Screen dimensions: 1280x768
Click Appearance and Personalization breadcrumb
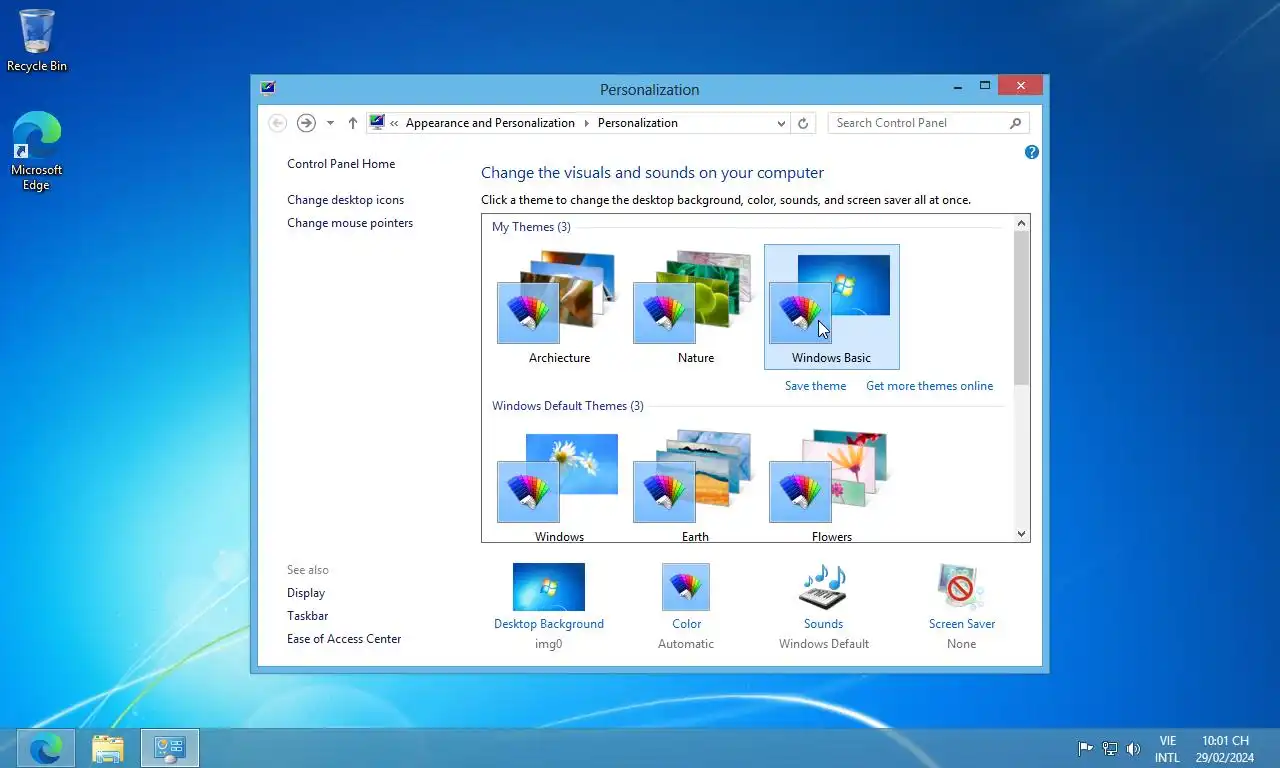point(490,123)
